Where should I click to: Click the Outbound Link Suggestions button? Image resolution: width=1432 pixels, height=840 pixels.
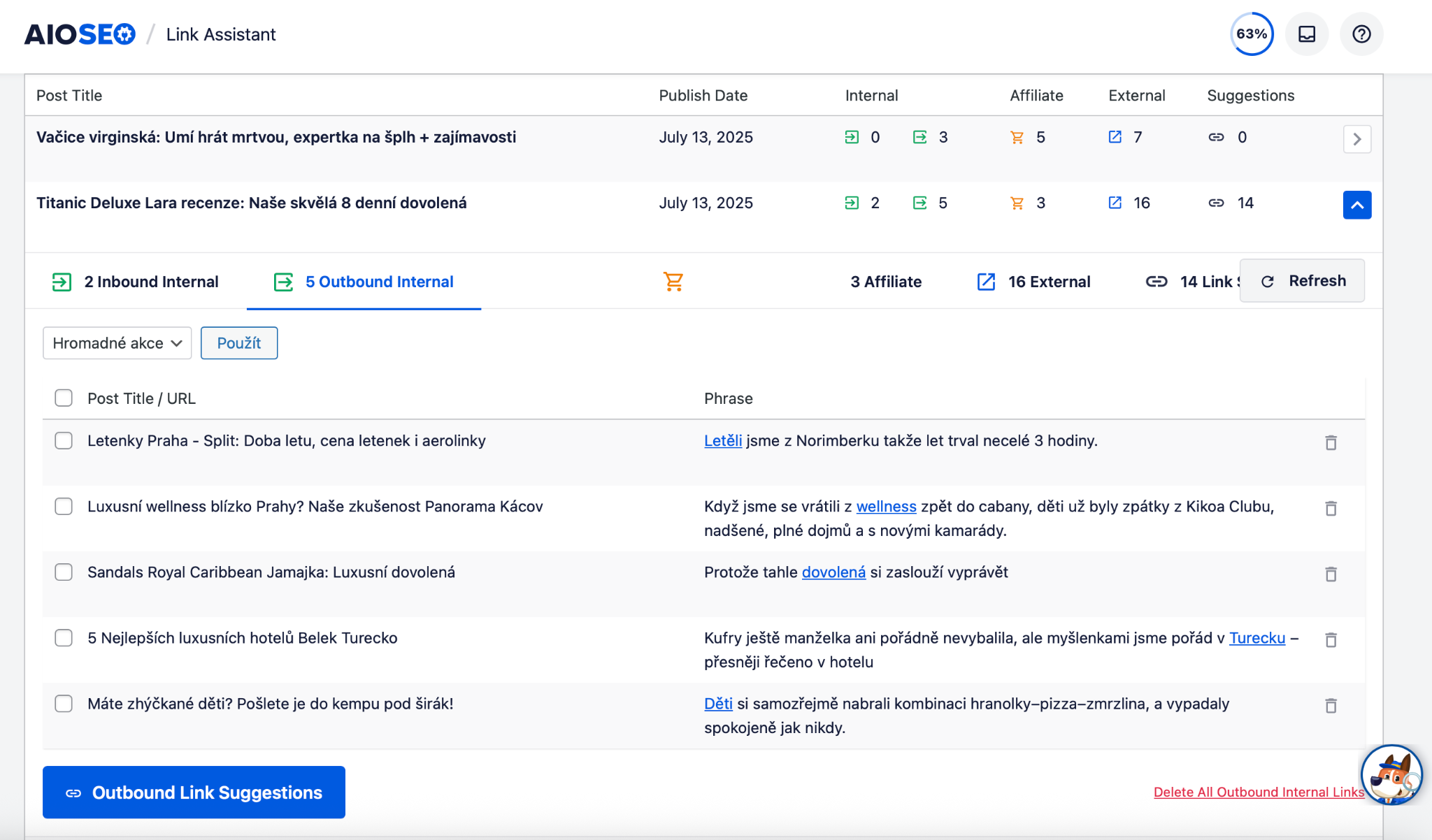click(x=194, y=792)
